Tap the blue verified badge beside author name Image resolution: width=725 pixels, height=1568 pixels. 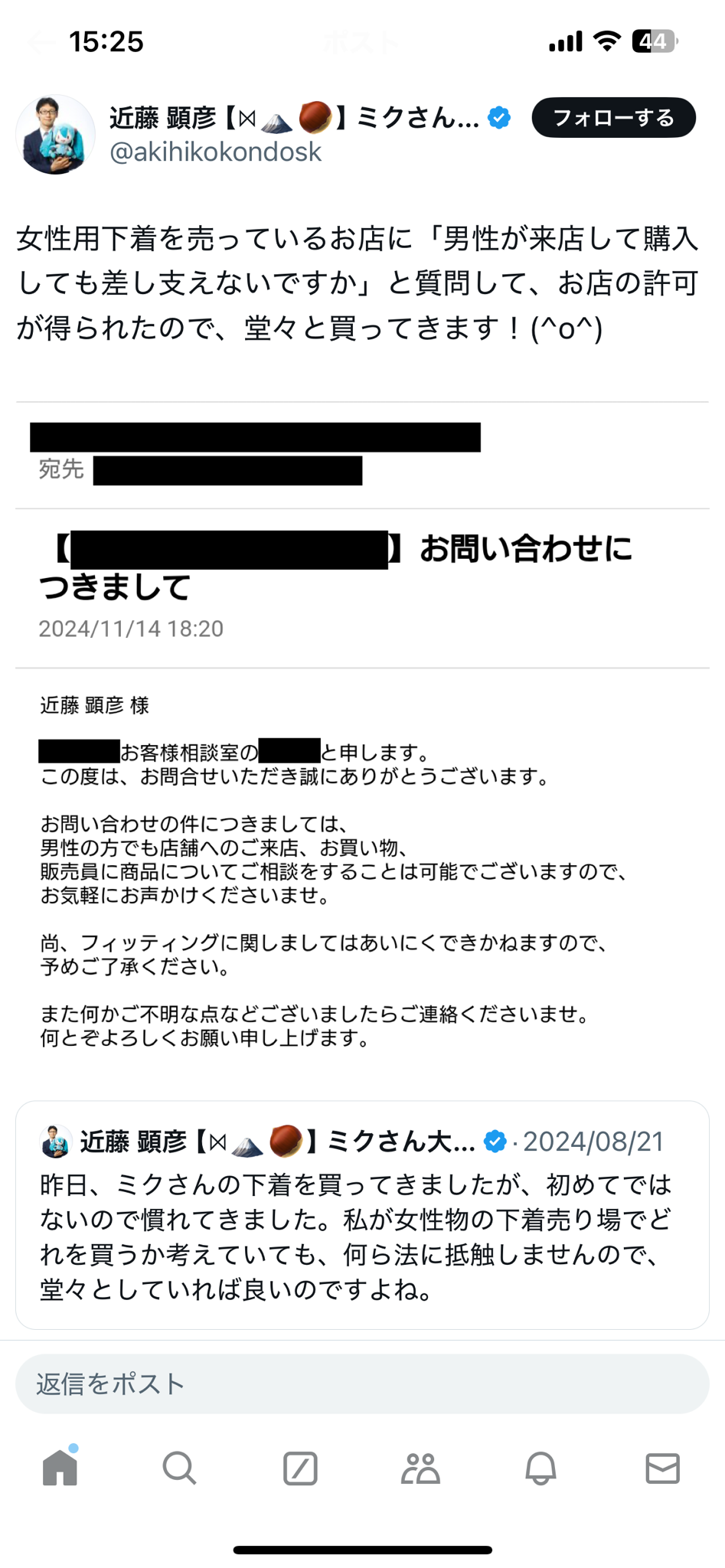coord(499,118)
